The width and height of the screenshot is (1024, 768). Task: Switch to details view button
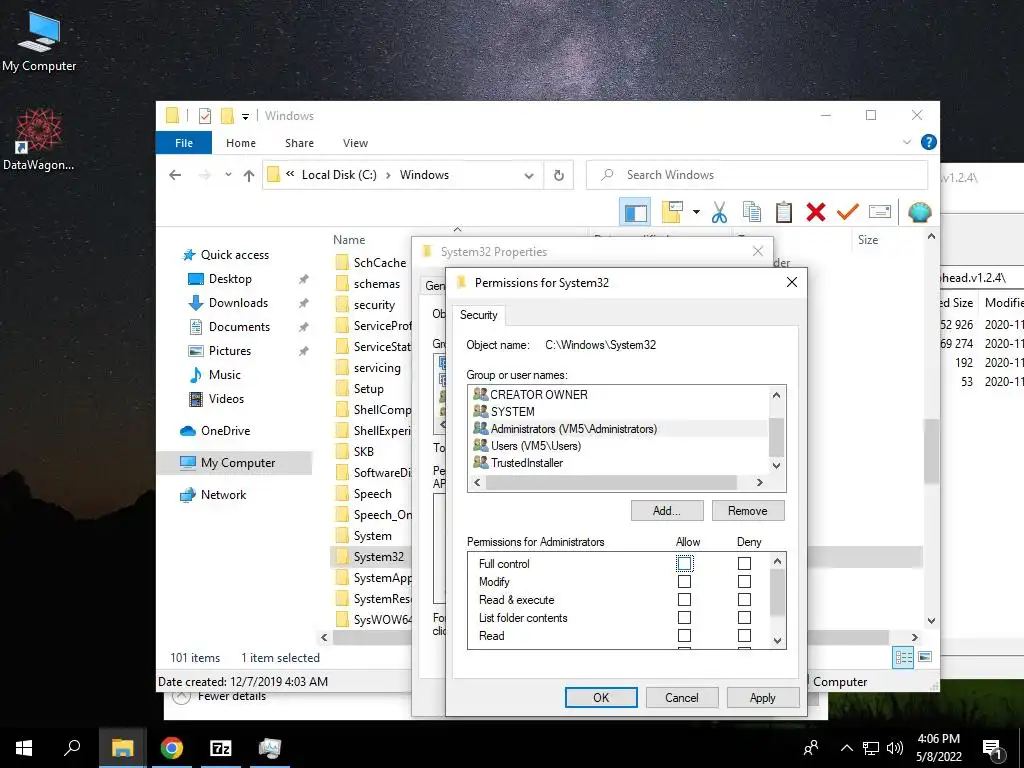904,658
